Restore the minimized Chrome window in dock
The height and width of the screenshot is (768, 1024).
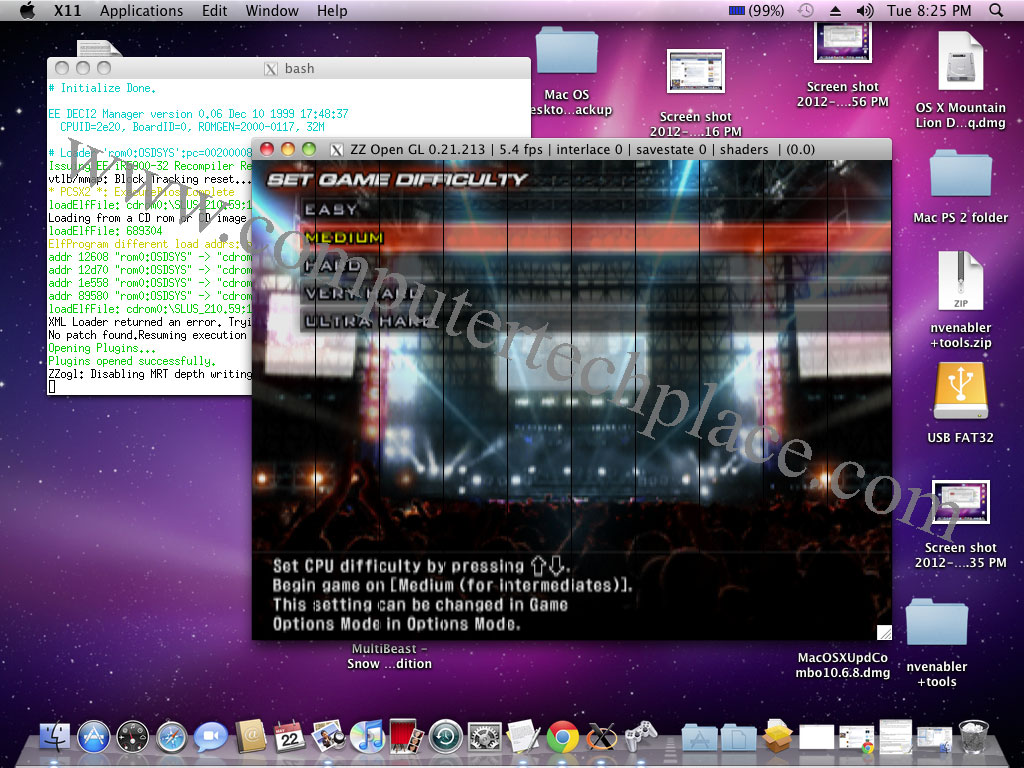856,739
